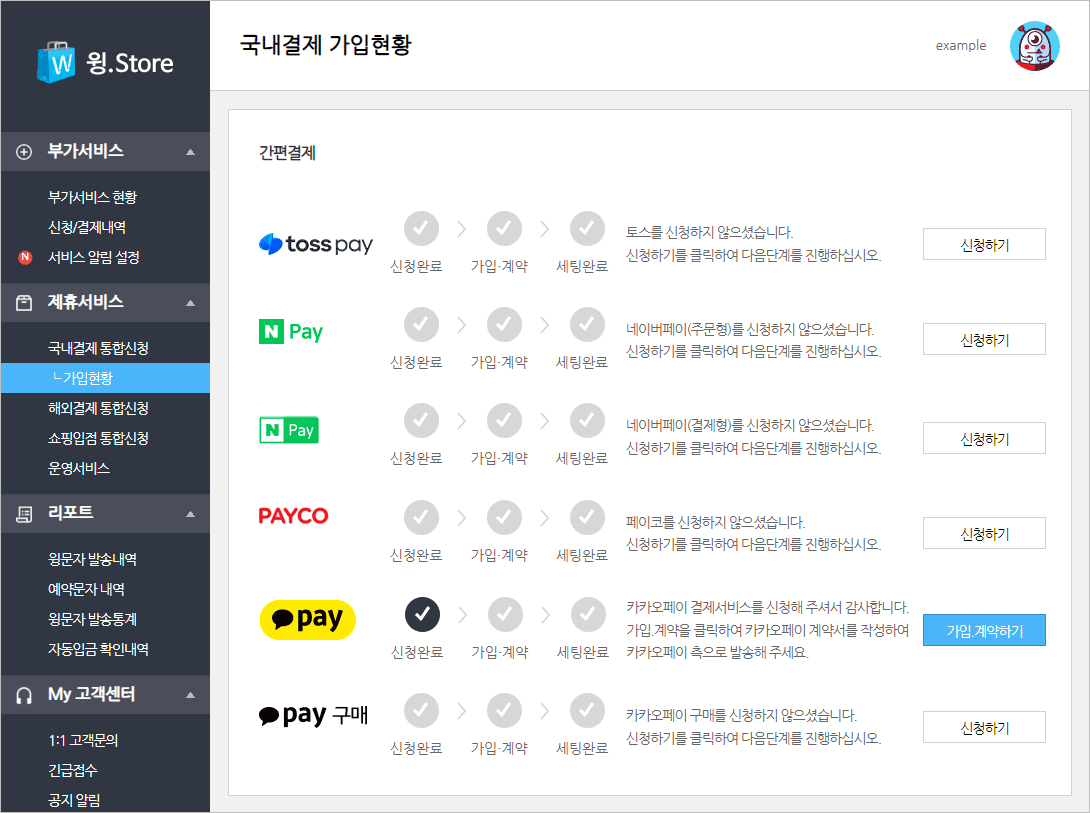The image size is (1090, 813).
Task: Open 공지 알림 menu item
Action: tap(74, 800)
